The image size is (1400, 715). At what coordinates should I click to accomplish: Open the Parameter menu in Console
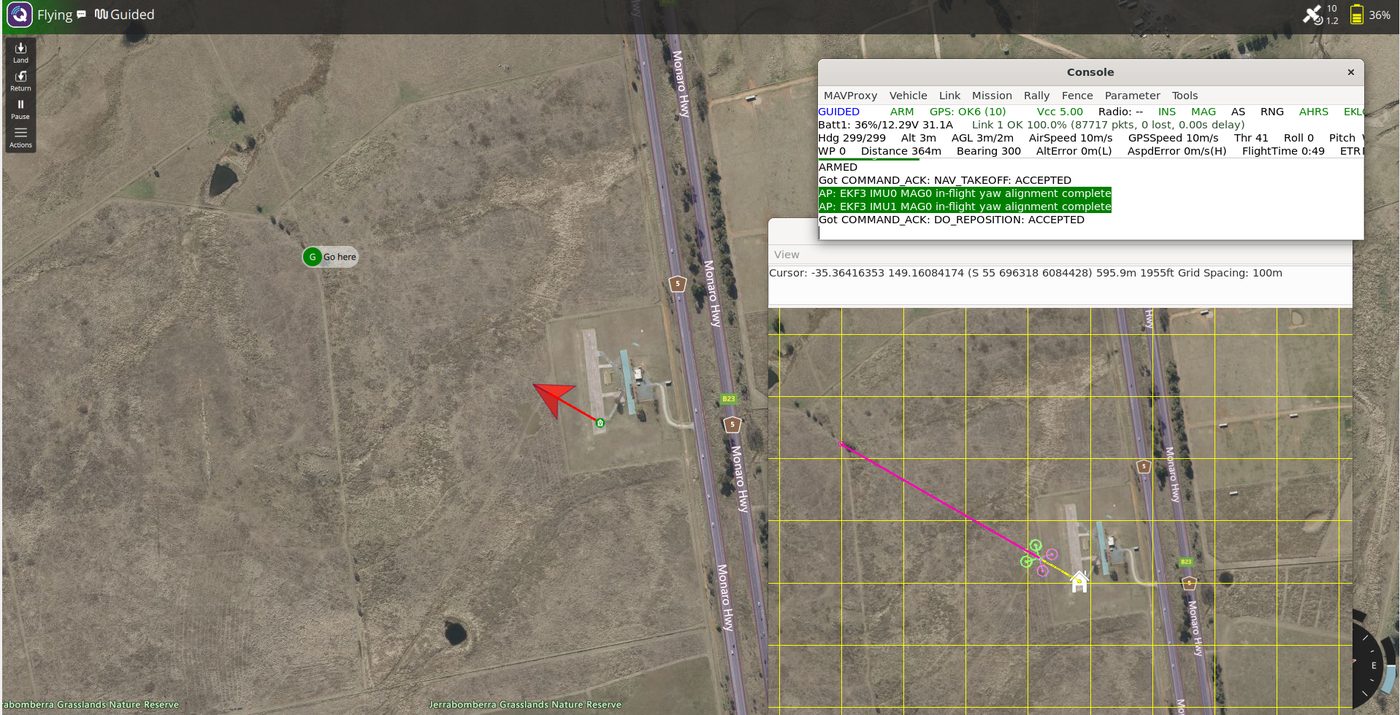click(x=1132, y=96)
